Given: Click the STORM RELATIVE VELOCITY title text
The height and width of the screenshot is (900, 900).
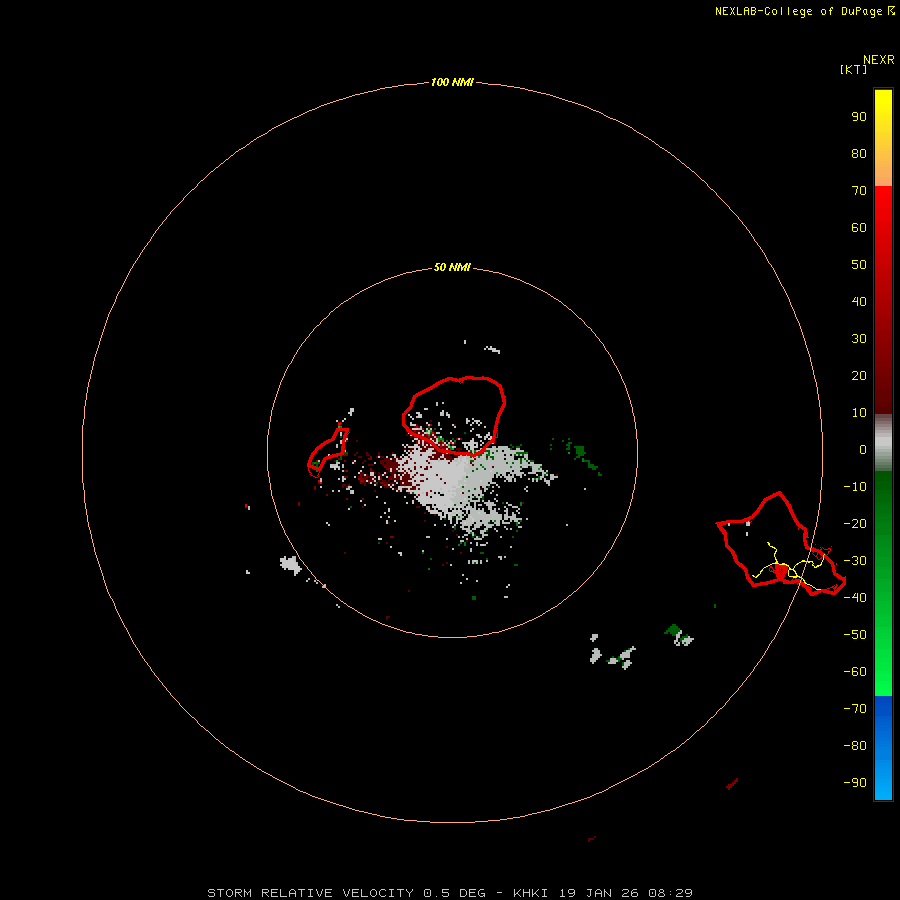Looking at the screenshot, I should point(310,893).
